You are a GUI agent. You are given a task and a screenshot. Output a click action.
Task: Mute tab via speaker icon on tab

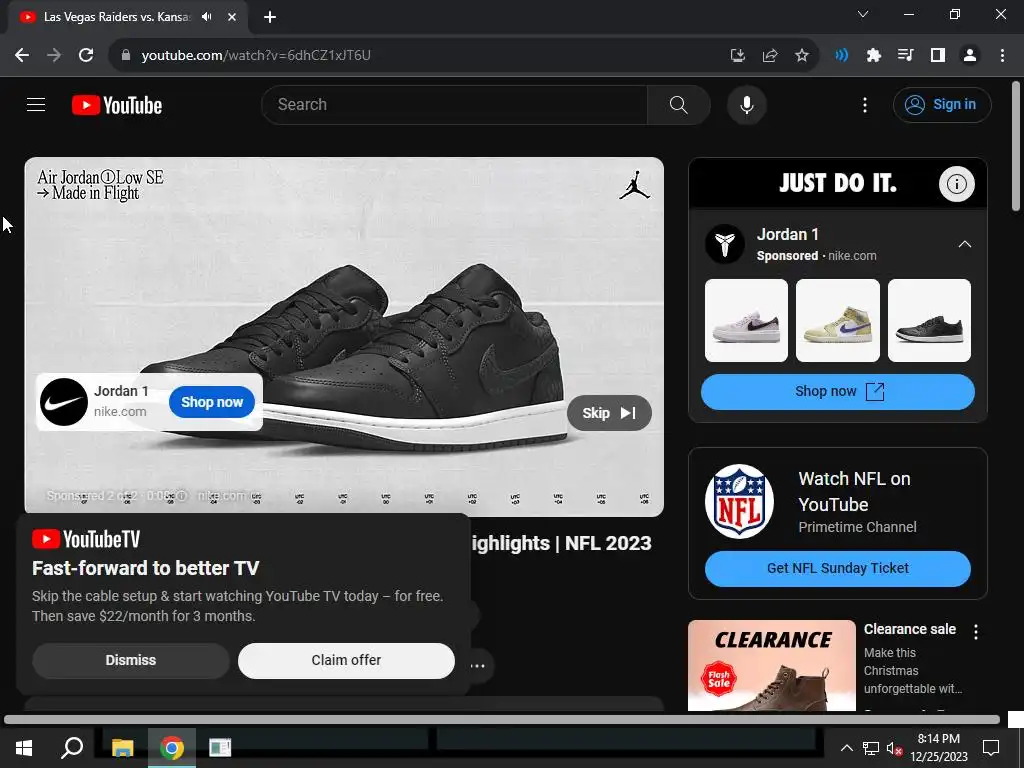coord(207,16)
